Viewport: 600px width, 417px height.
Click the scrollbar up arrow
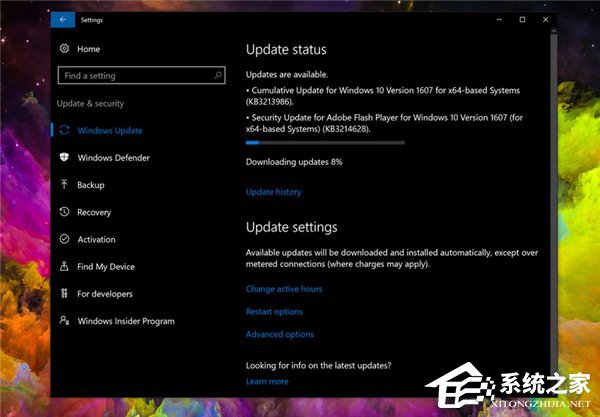[x=553, y=31]
